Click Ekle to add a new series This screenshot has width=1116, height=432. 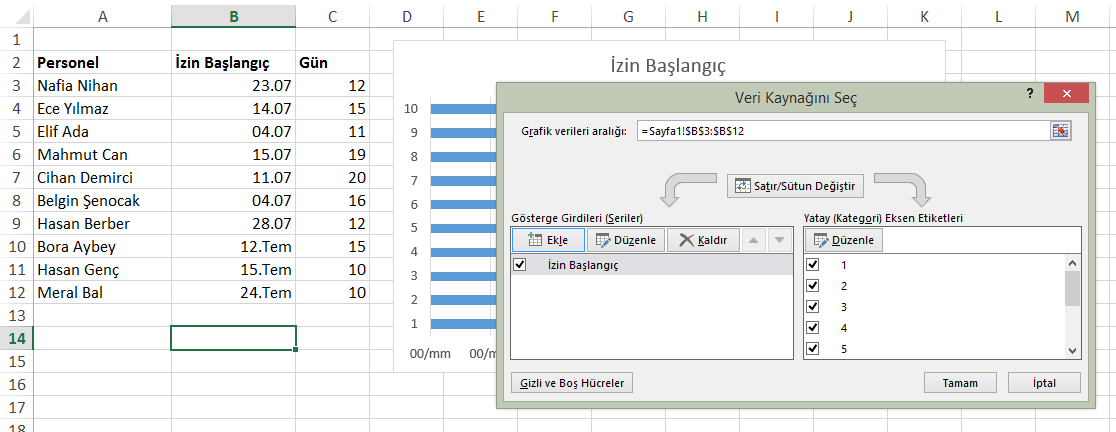(x=547, y=240)
